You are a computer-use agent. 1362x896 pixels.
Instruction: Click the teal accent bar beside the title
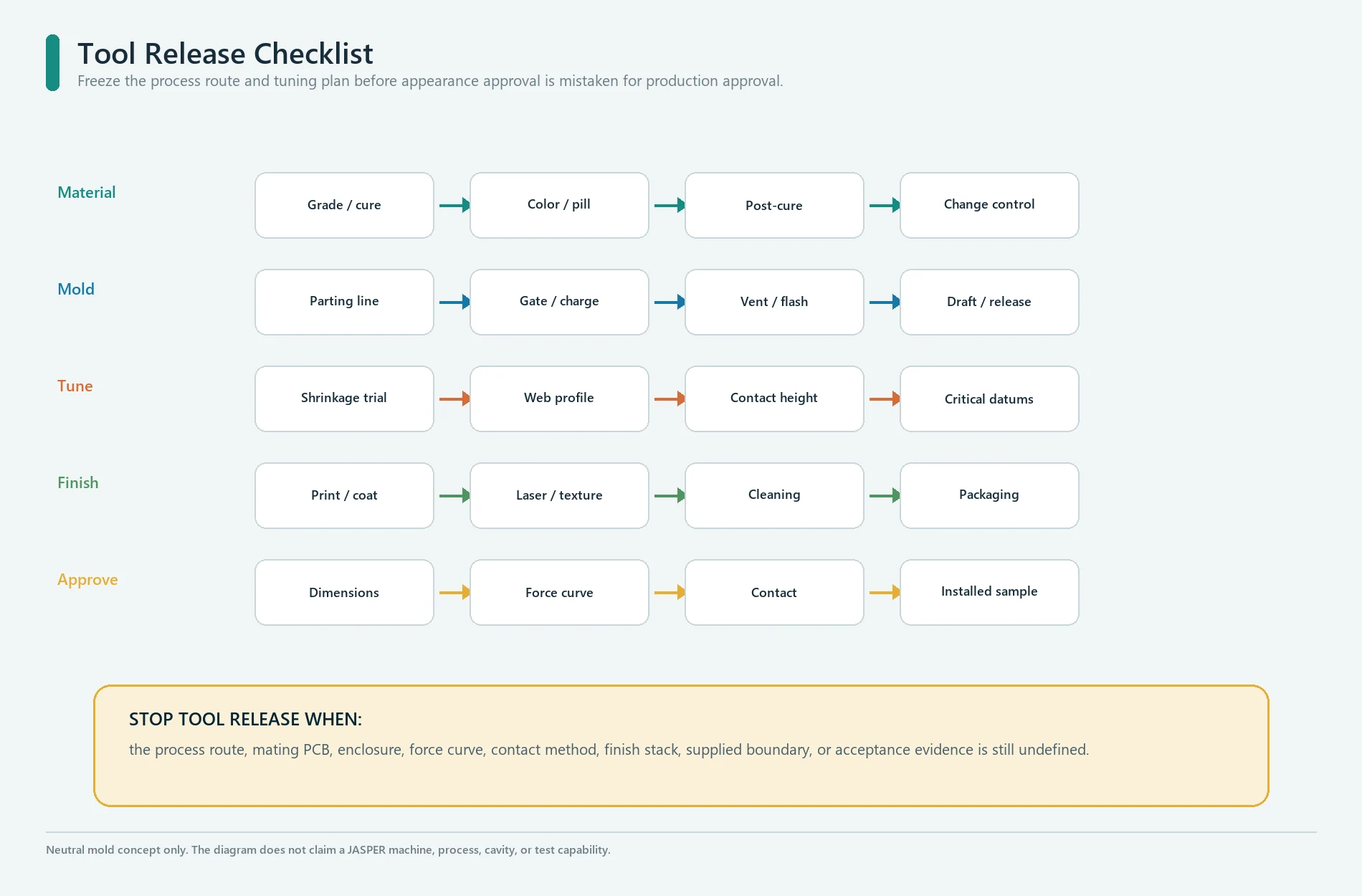point(52,63)
